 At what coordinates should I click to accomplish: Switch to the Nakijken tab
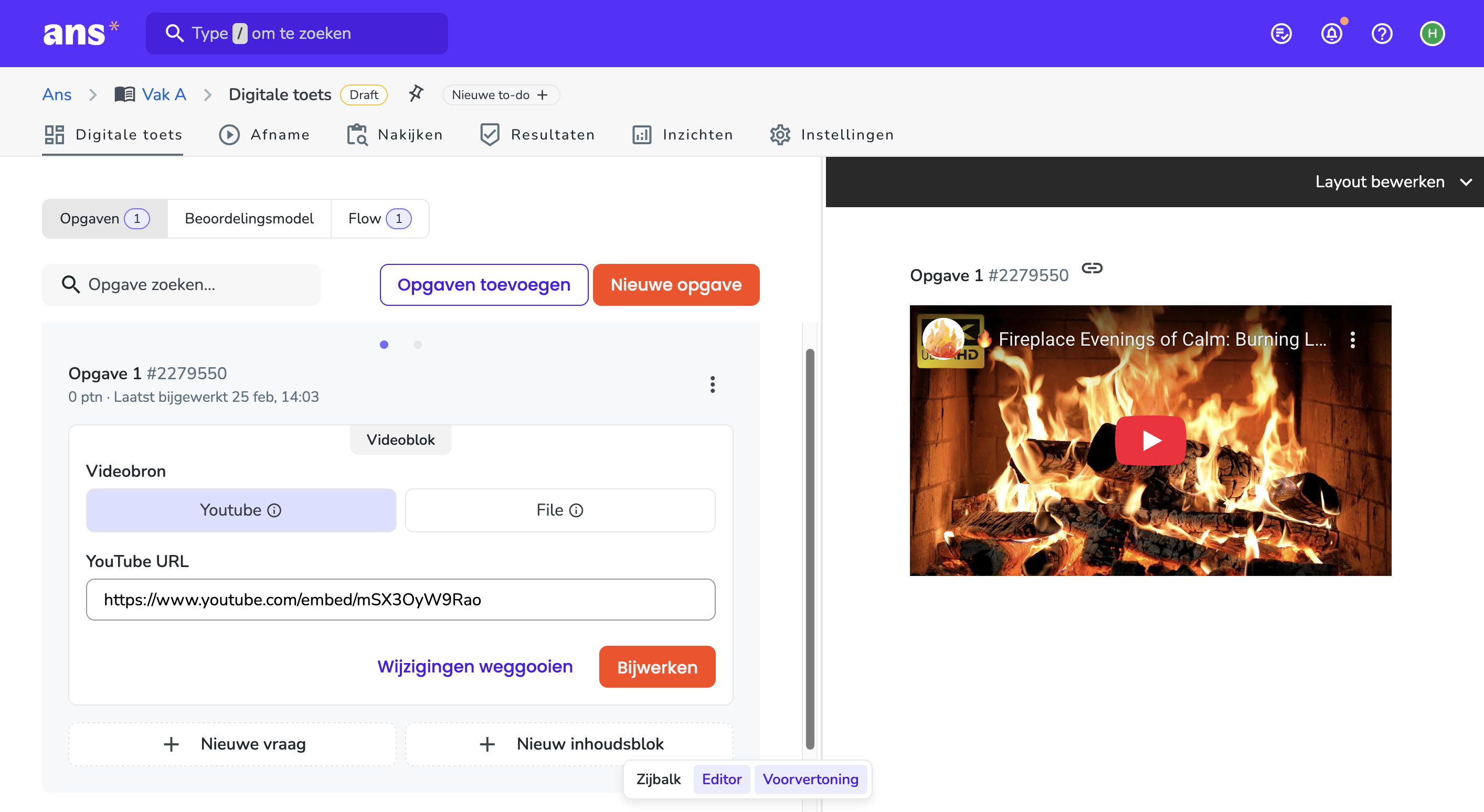pos(395,135)
